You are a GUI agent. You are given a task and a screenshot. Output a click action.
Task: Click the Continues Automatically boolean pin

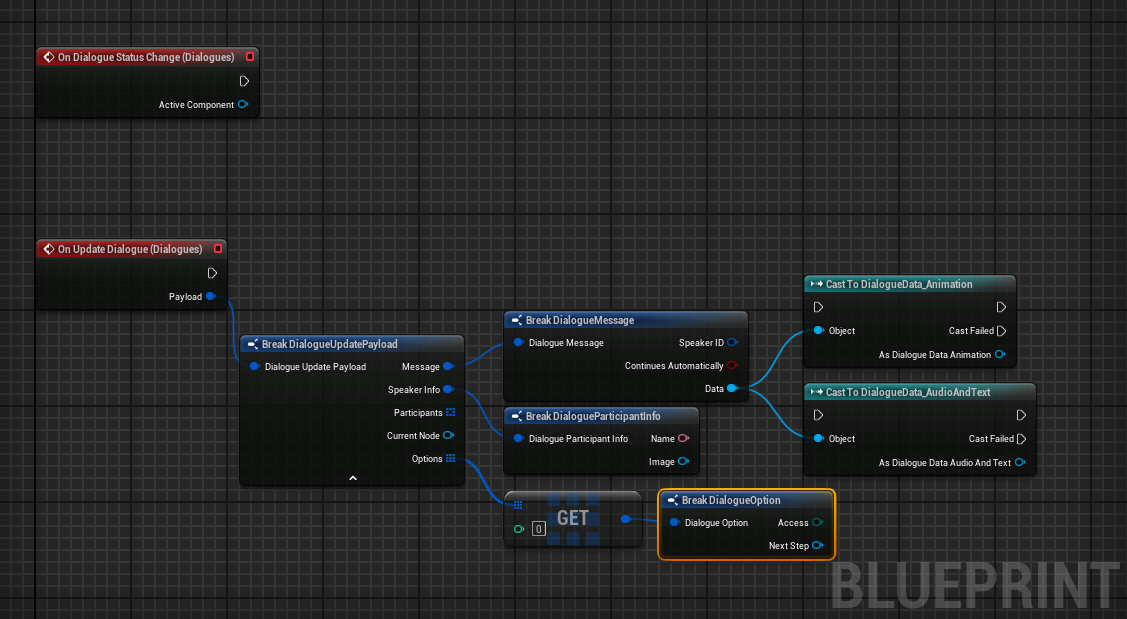point(733,366)
